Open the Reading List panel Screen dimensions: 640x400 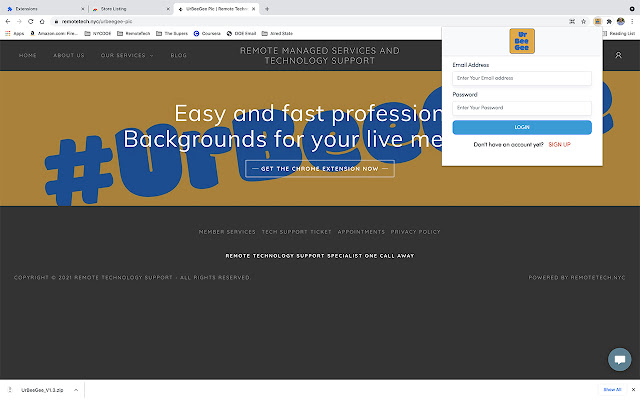tap(619, 33)
